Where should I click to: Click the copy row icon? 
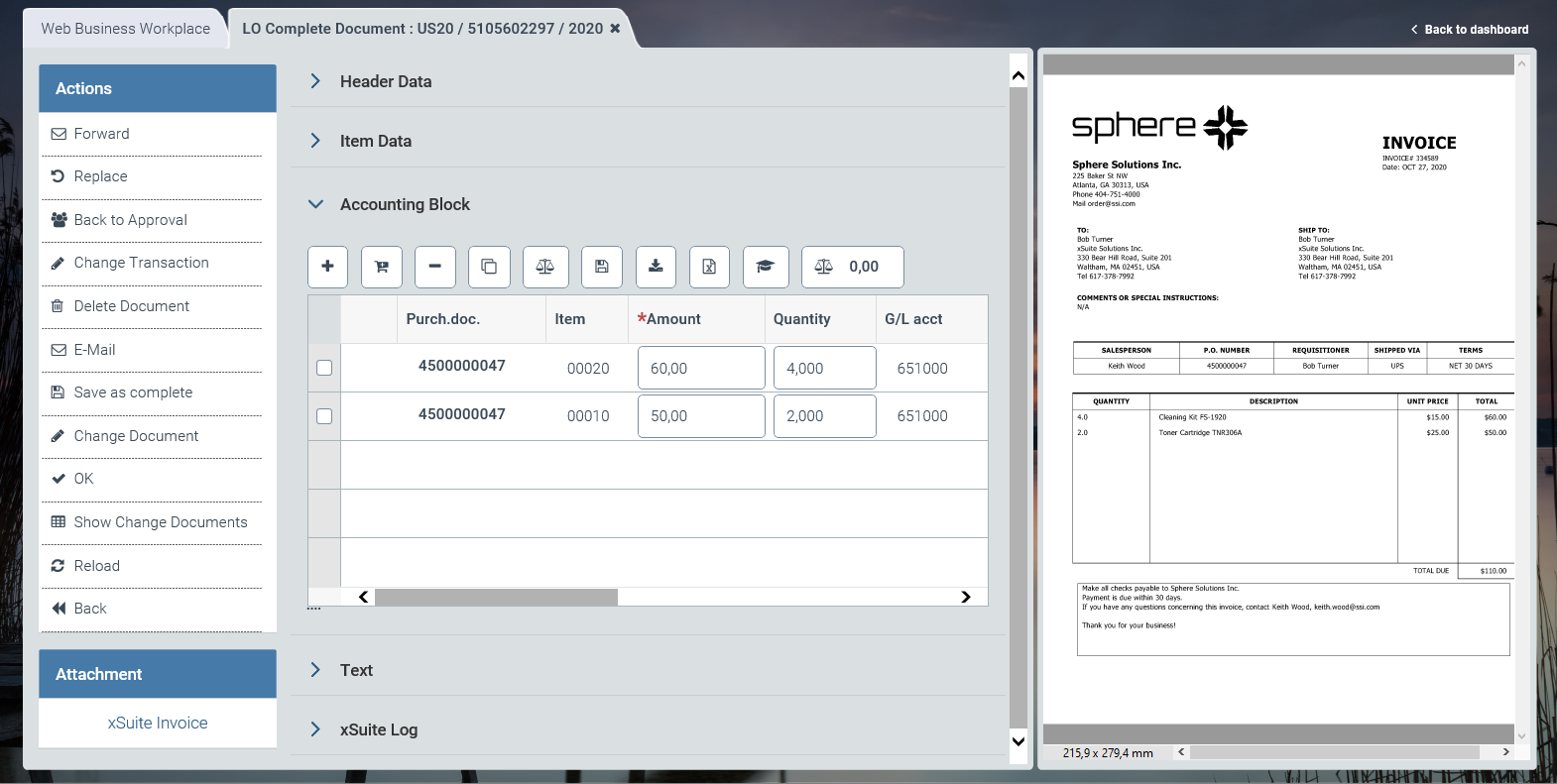489,267
